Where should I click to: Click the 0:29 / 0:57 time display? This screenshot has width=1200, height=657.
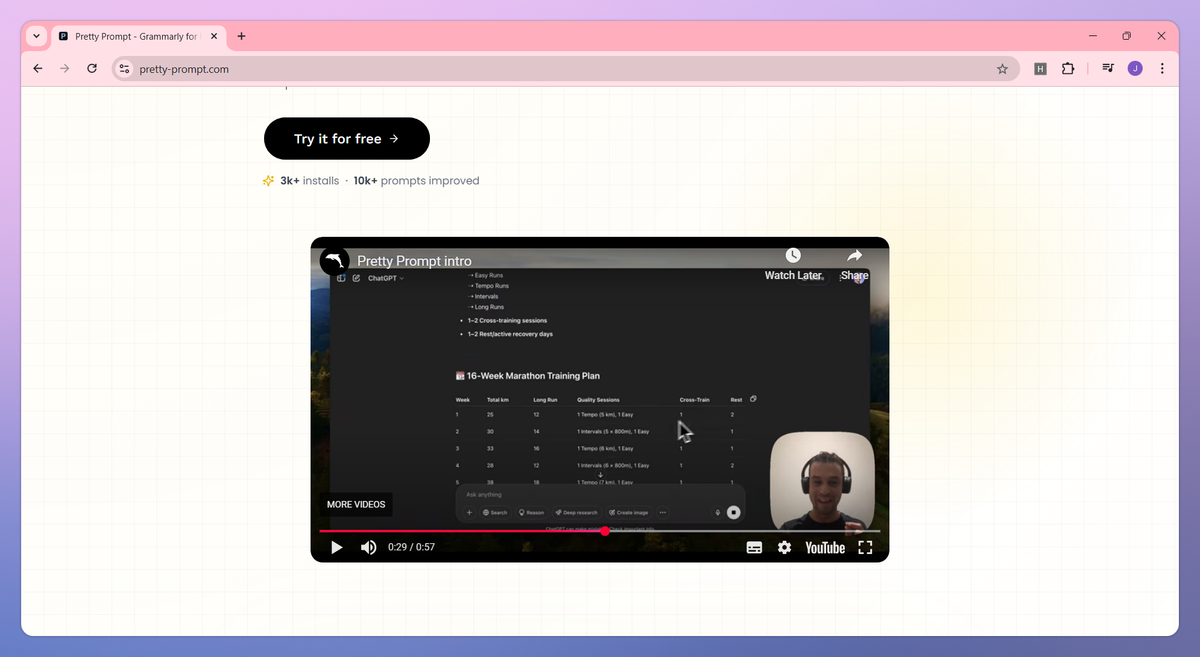point(411,547)
